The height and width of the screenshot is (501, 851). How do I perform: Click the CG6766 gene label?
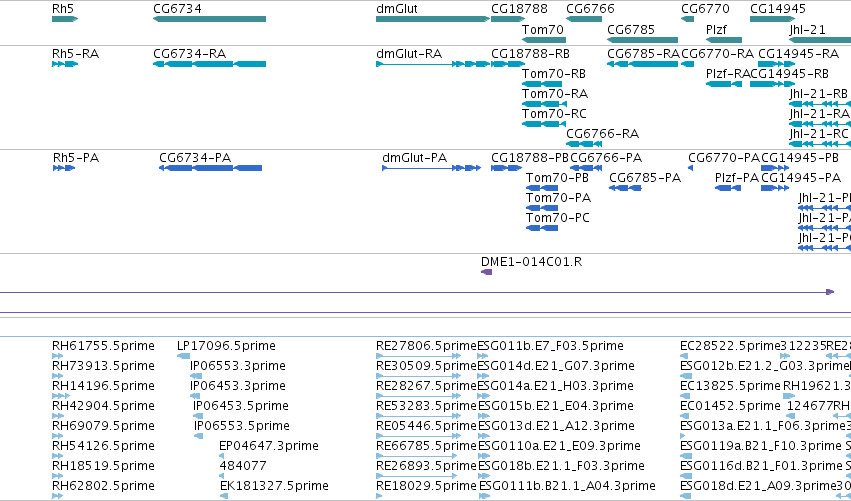(590, 9)
